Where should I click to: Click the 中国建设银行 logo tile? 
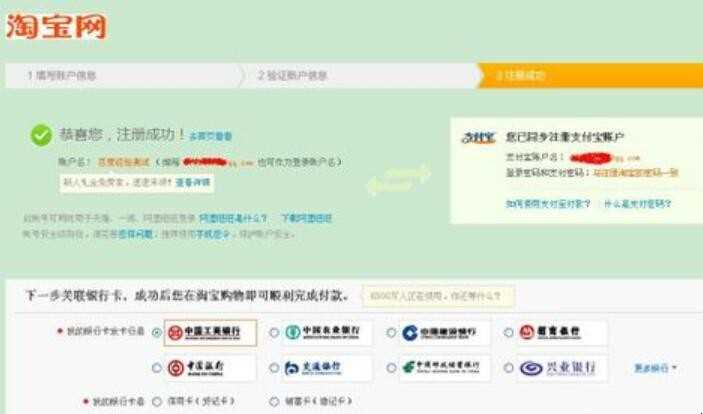(444, 332)
